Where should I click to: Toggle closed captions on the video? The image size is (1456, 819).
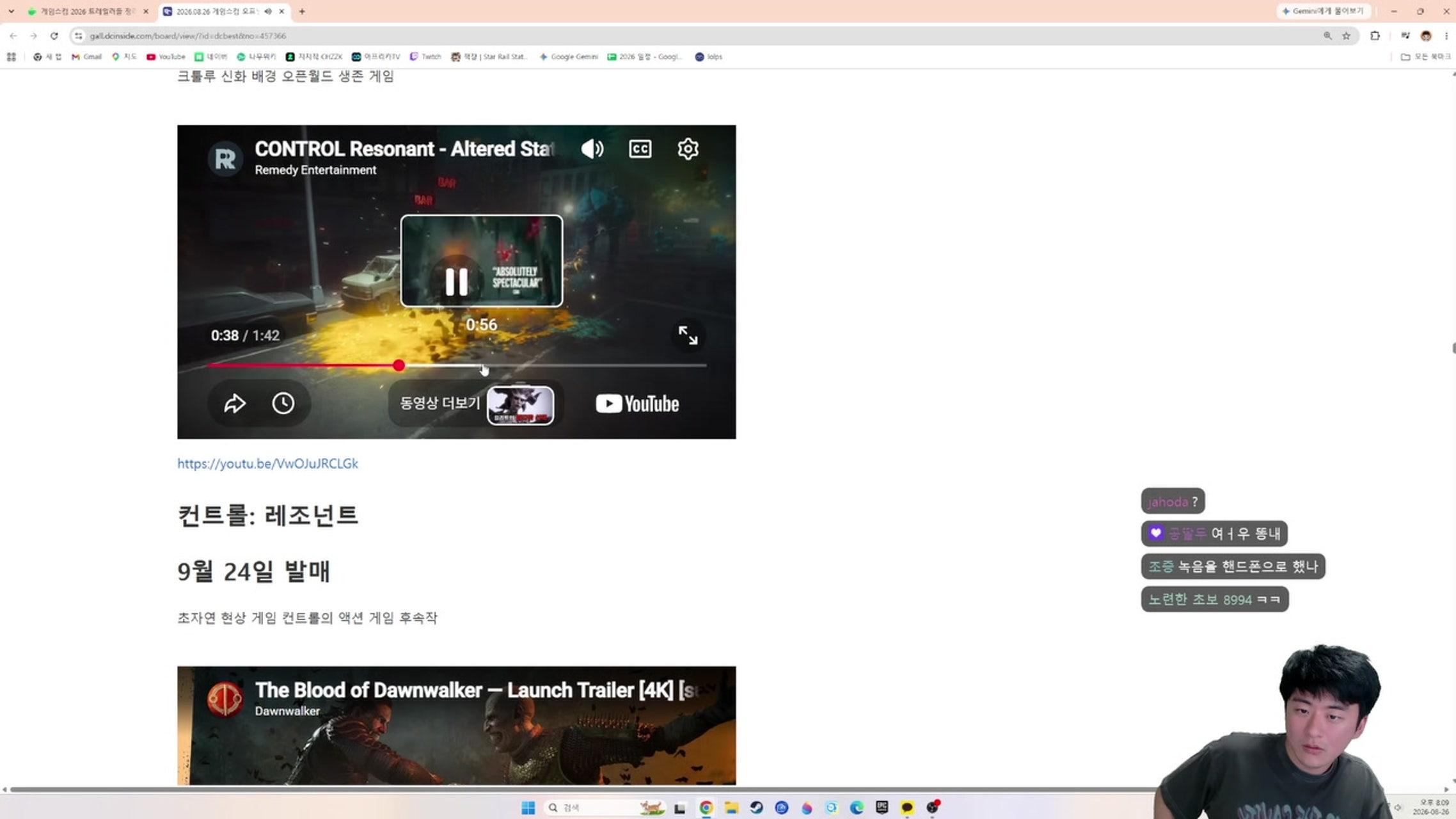[x=640, y=149]
